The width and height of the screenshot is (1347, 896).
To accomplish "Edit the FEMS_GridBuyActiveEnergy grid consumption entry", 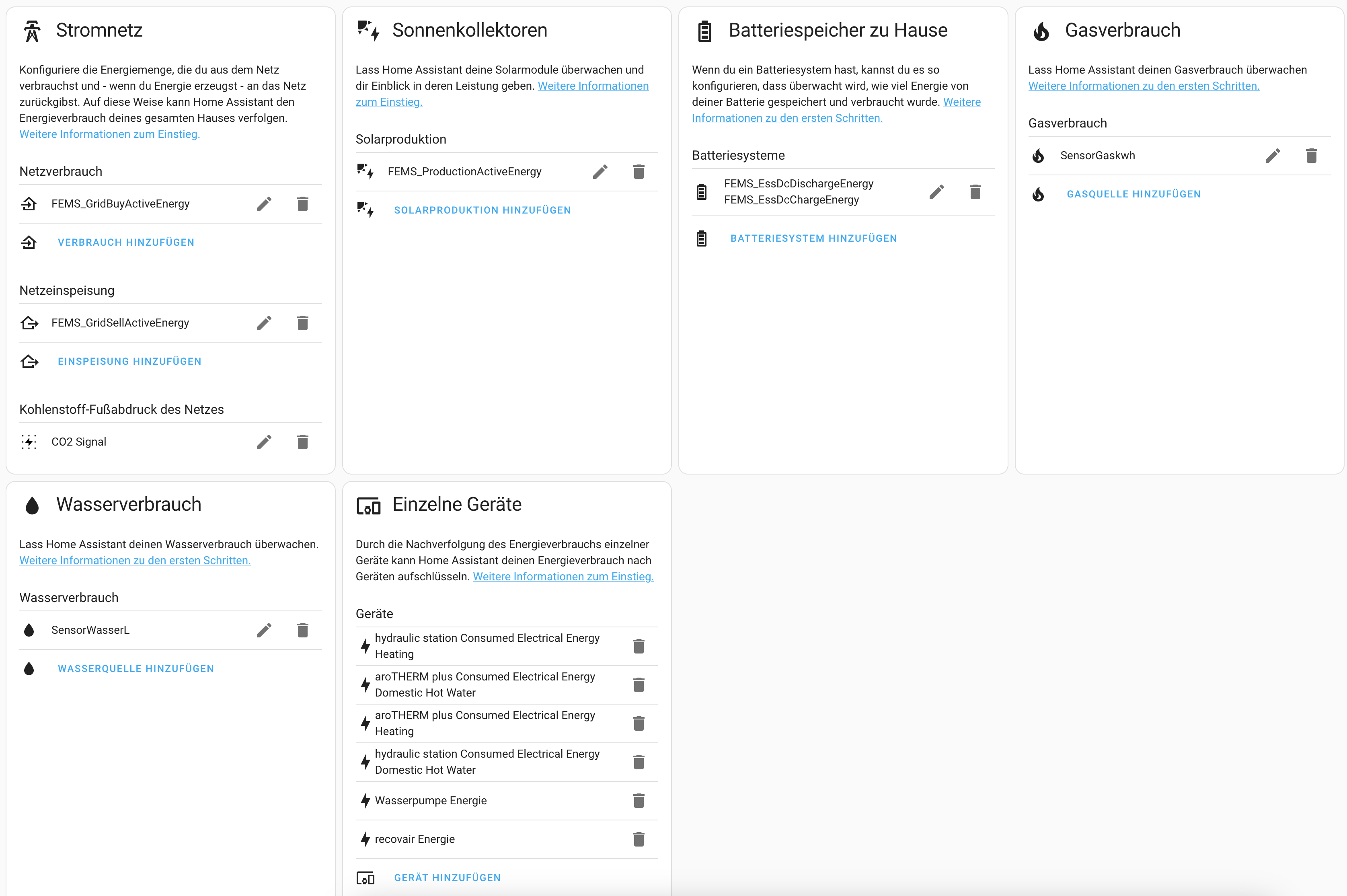I will point(263,204).
